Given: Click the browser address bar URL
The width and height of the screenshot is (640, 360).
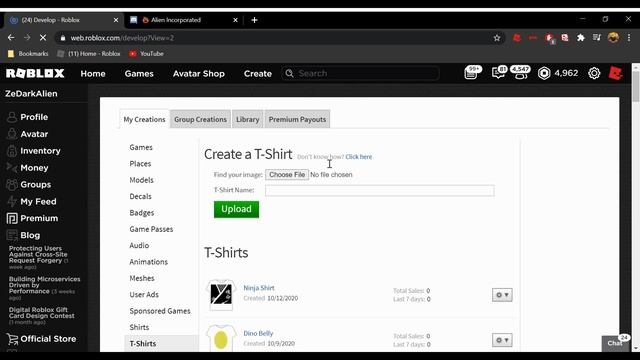Looking at the screenshot, I should 122,38.
